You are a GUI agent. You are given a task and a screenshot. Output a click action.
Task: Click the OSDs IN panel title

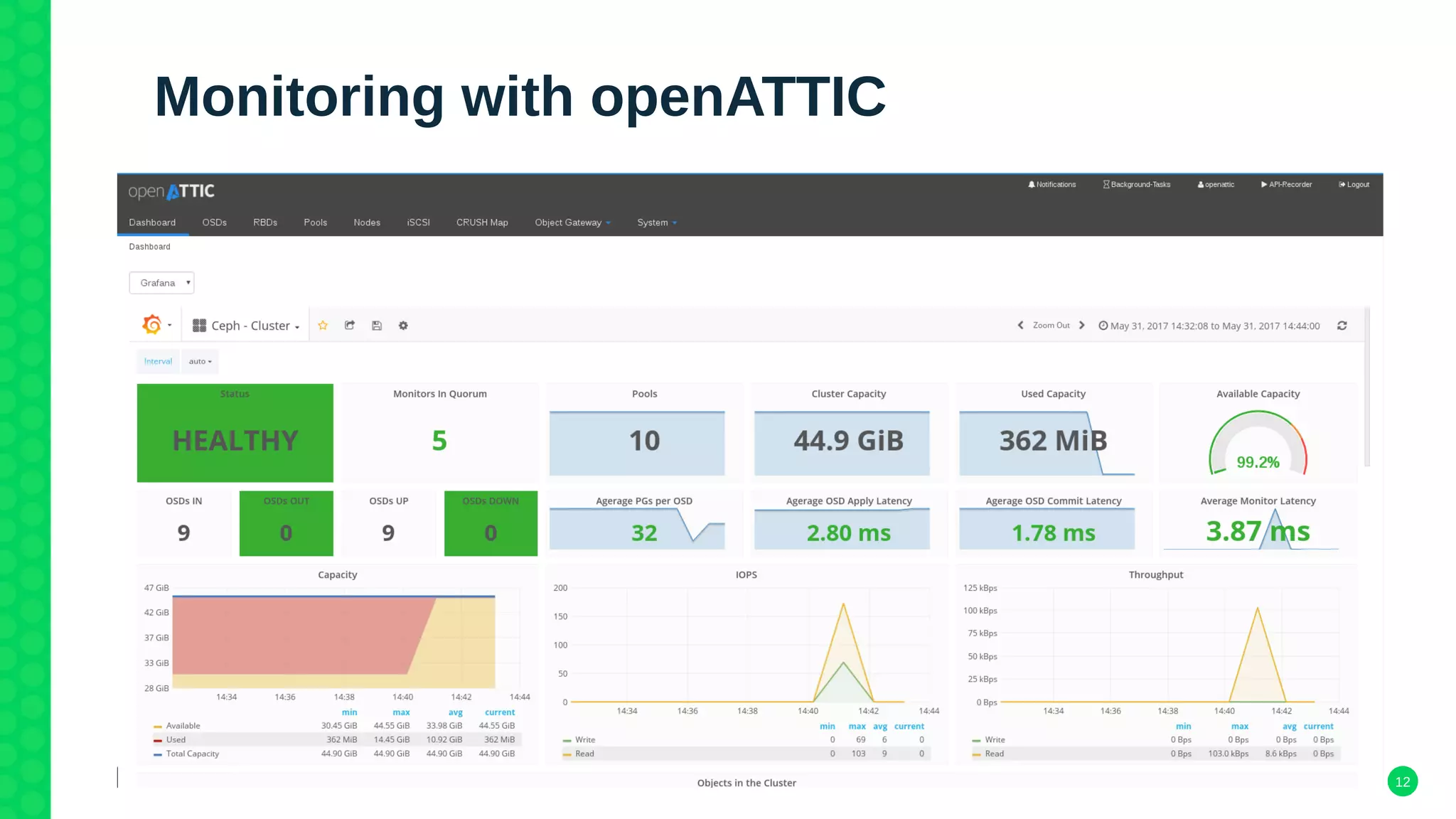[183, 501]
